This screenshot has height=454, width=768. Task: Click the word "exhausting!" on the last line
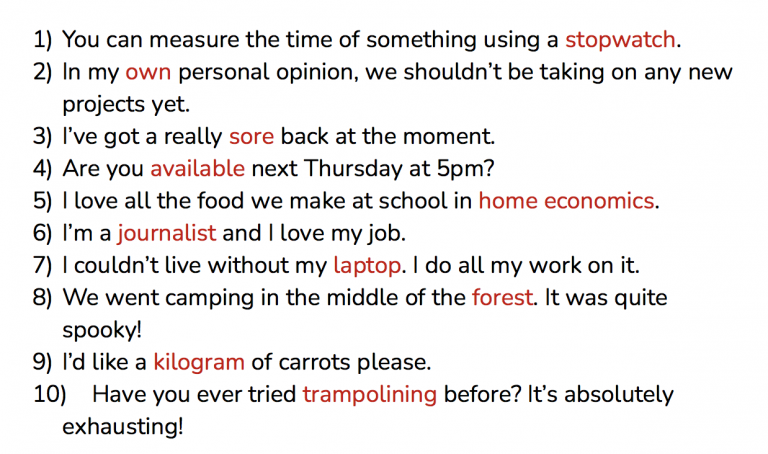(x=122, y=427)
